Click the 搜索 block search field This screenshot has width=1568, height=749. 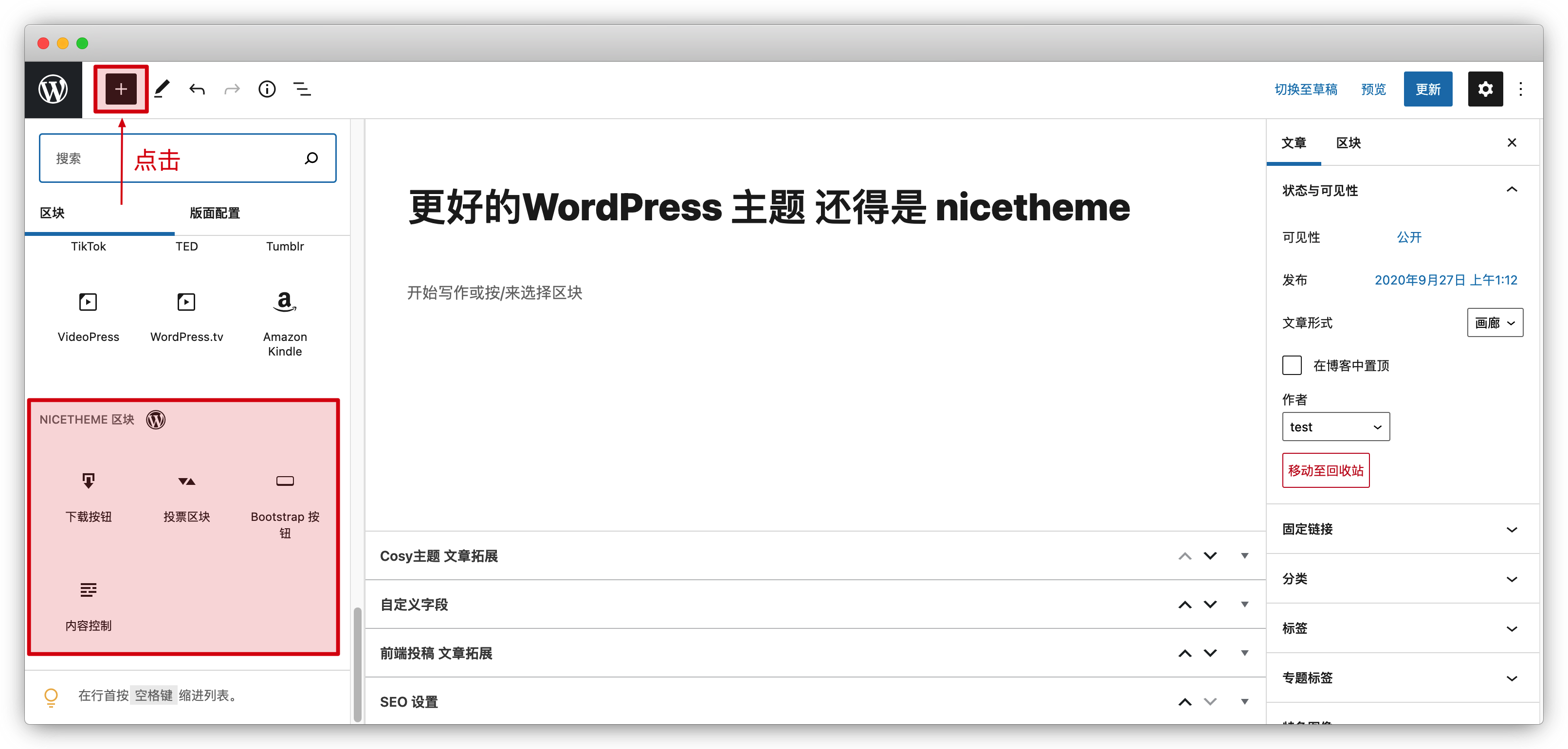coord(187,158)
